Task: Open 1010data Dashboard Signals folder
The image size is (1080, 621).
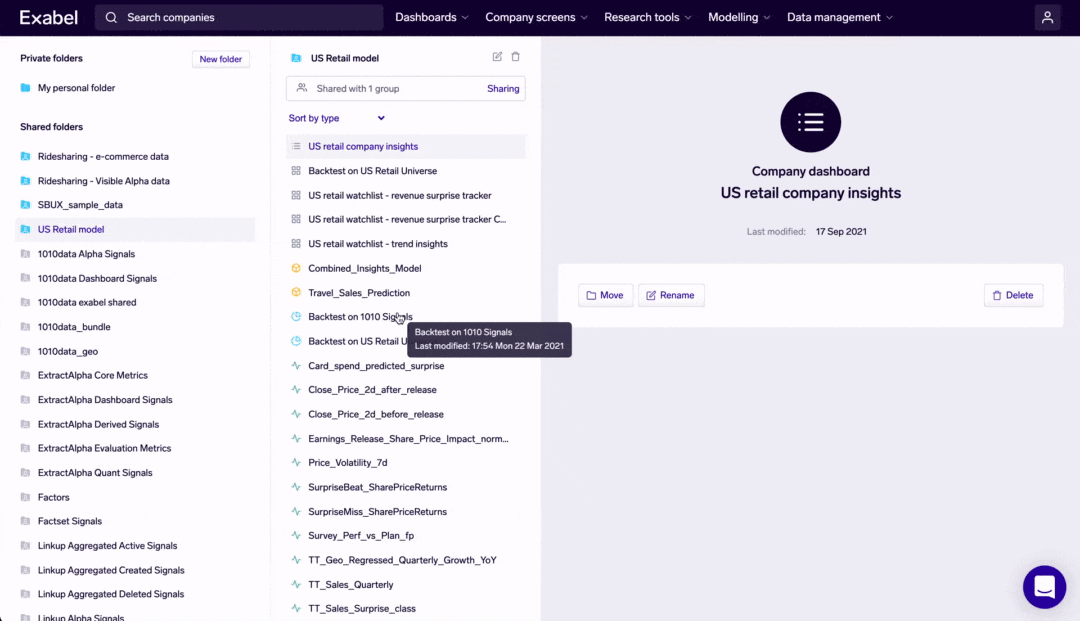Action: coord(97,278)
